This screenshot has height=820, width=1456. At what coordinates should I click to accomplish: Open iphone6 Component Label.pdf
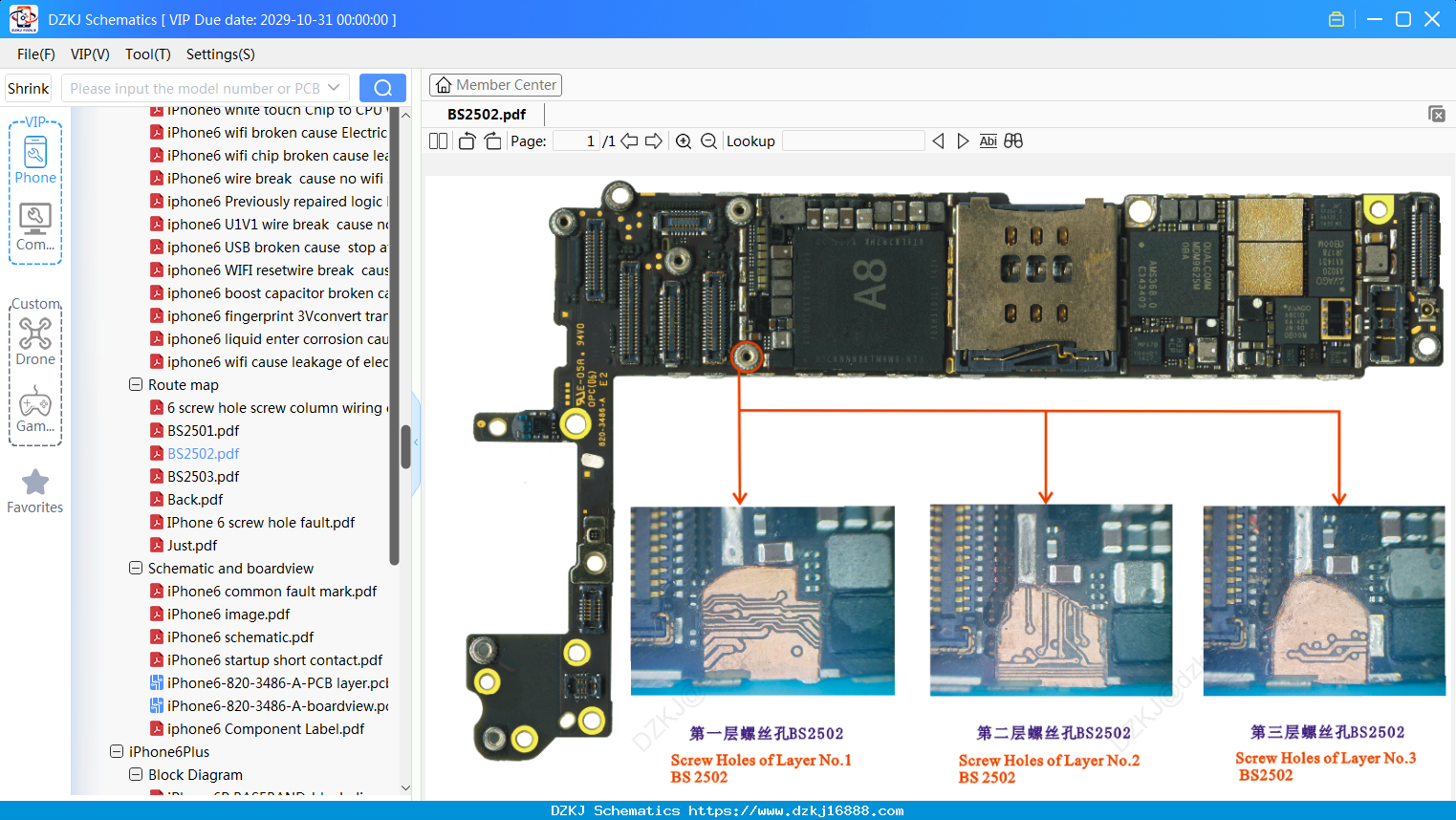click(266, 728)
